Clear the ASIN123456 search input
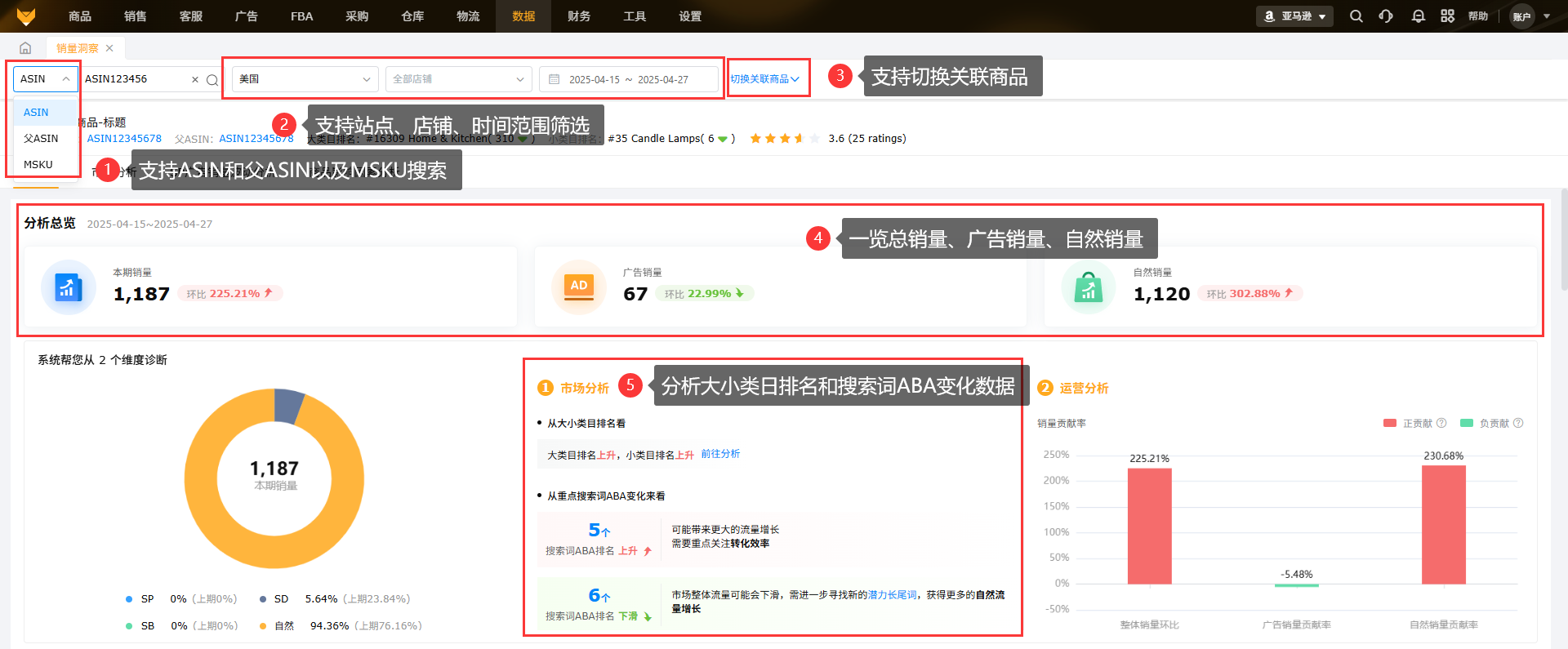The image size is (1568, 649). tap(195, 80)
